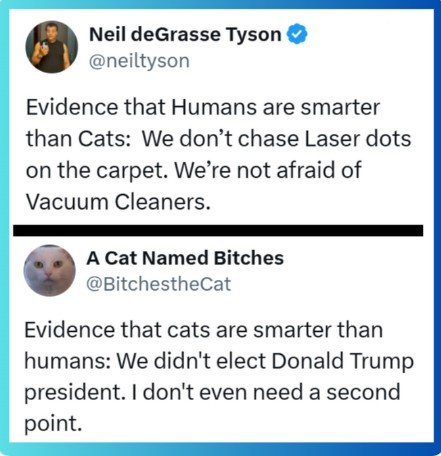Open the @neiltyson handle link

(139, 61)
